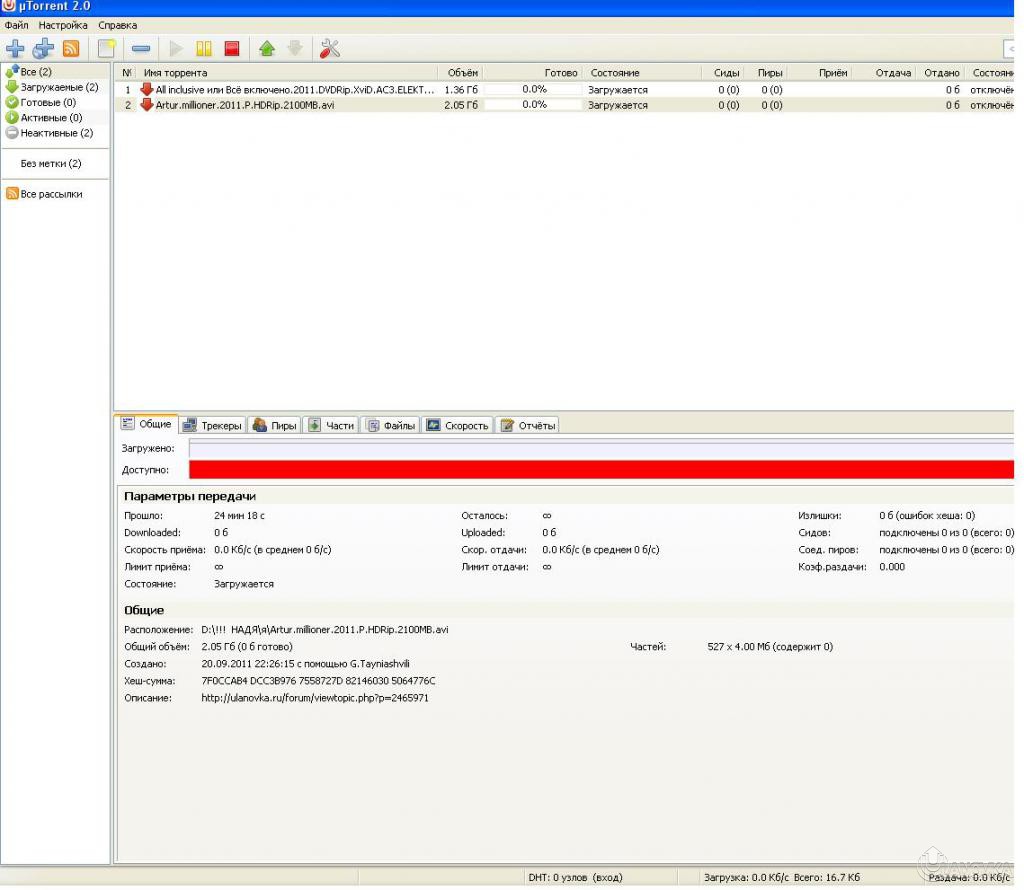1024x890 pixels.
Task: Click Add Torrent from URL icon
Action: tap(43, 48)
